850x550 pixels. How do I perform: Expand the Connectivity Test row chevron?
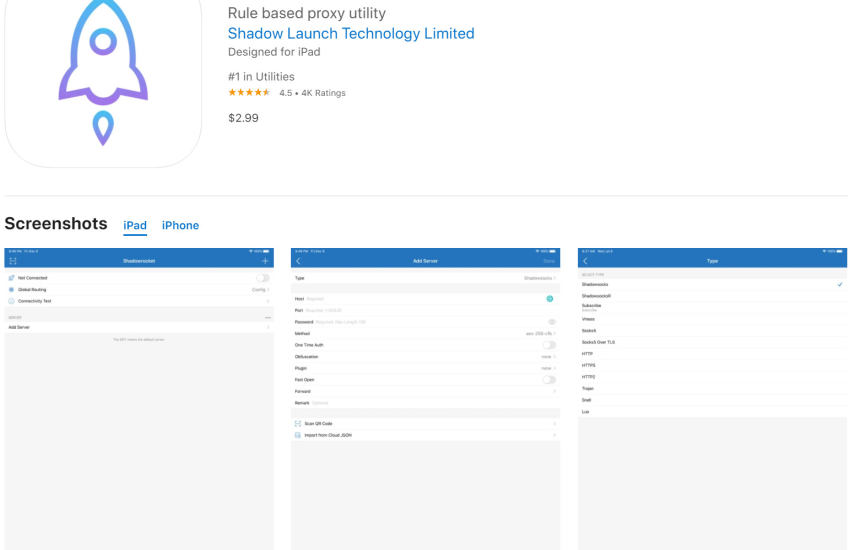click(x=268, y=301)
